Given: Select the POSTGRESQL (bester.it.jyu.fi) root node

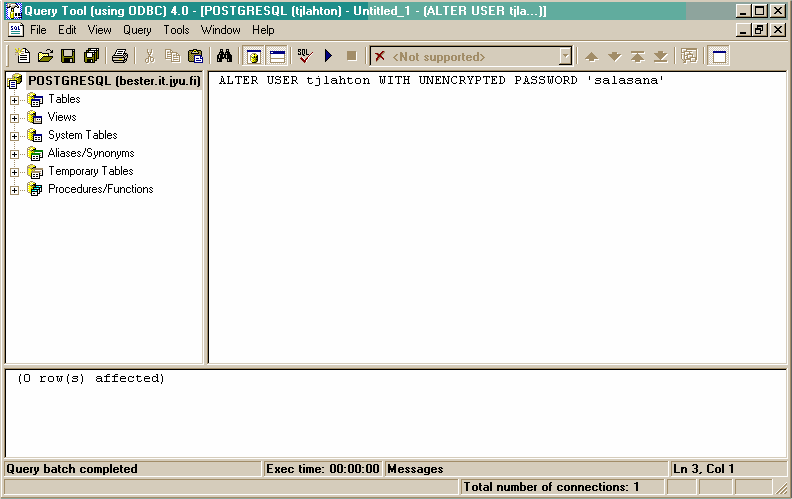Looking at the screenshot, I should [114, 81].
